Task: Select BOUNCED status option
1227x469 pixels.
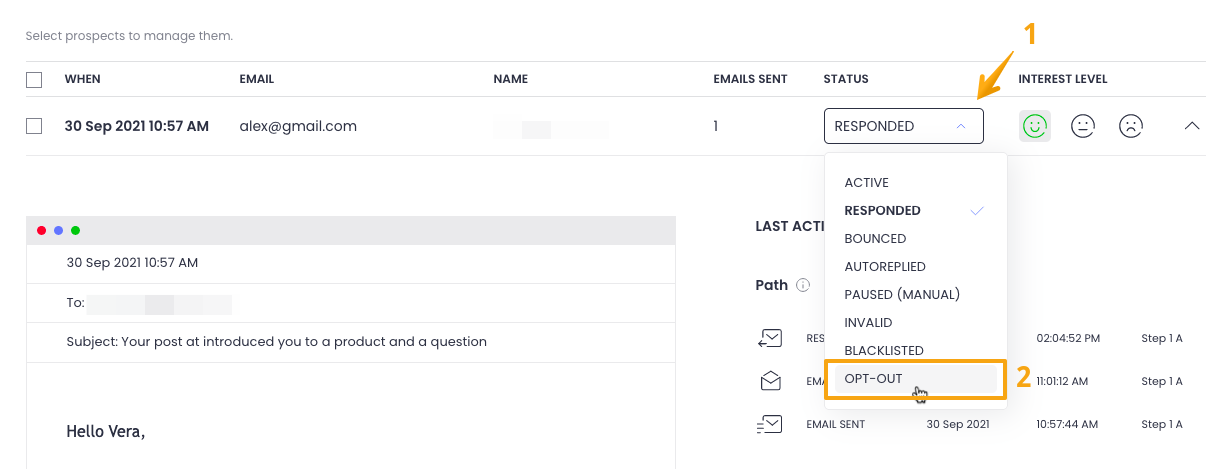Action: click(x=875, y=239)
